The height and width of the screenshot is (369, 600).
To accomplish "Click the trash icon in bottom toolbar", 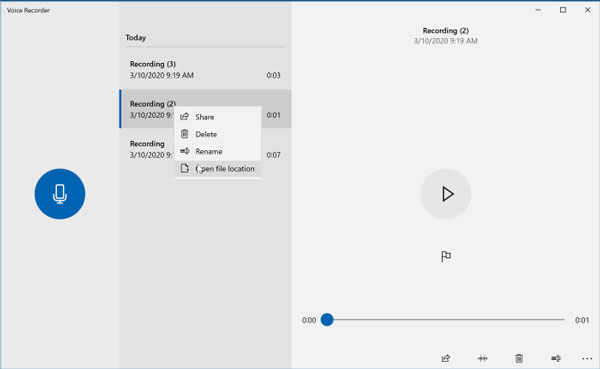I will click(x=519, y=358).
